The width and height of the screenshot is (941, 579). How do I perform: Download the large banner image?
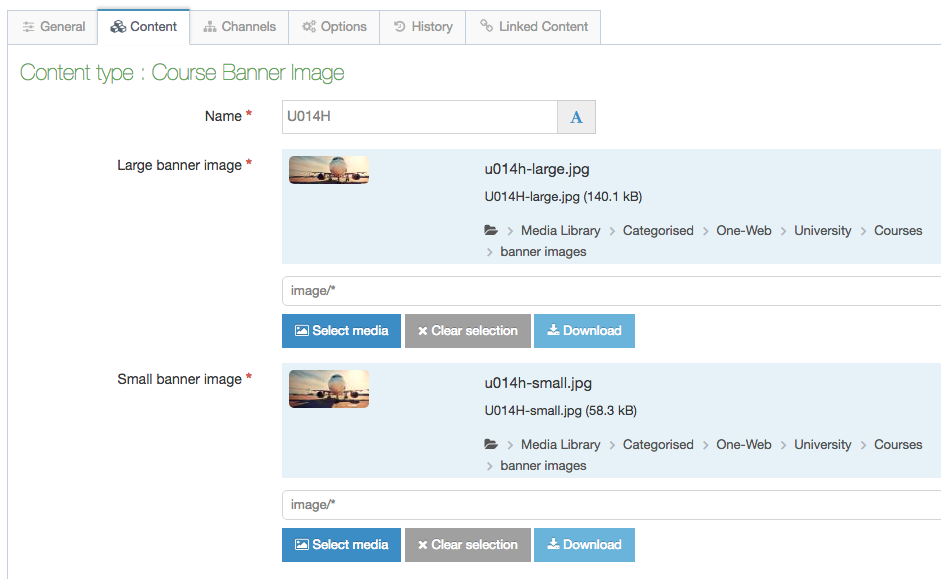tap(584, 331)
